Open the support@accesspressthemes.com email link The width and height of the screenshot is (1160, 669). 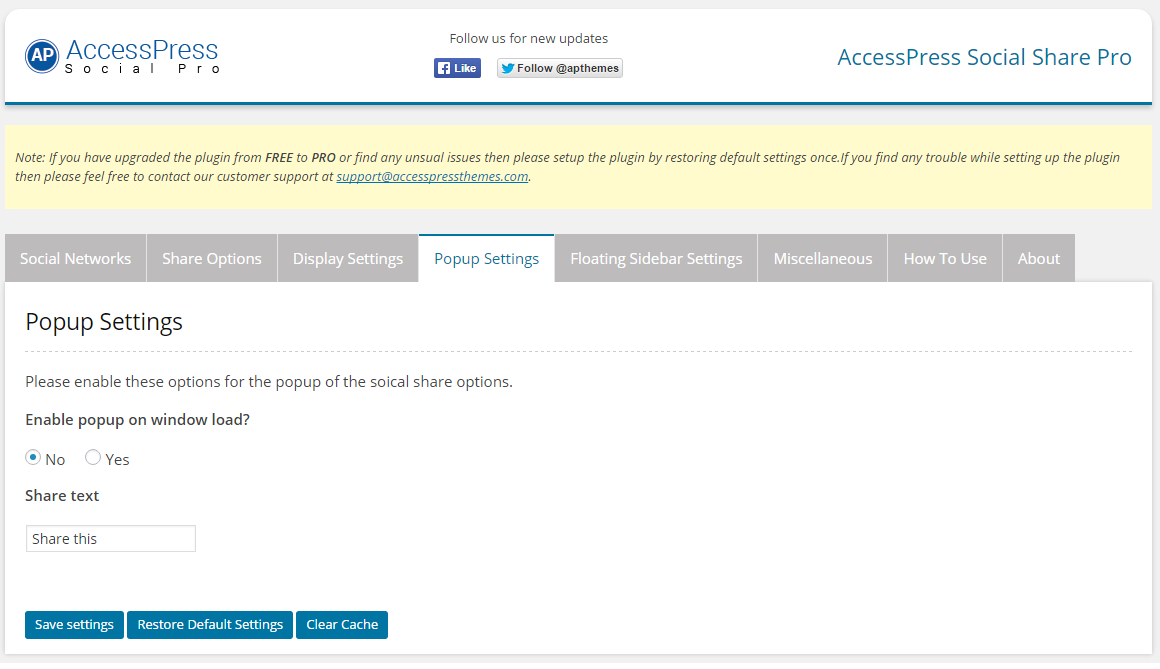tap(432, 176)
